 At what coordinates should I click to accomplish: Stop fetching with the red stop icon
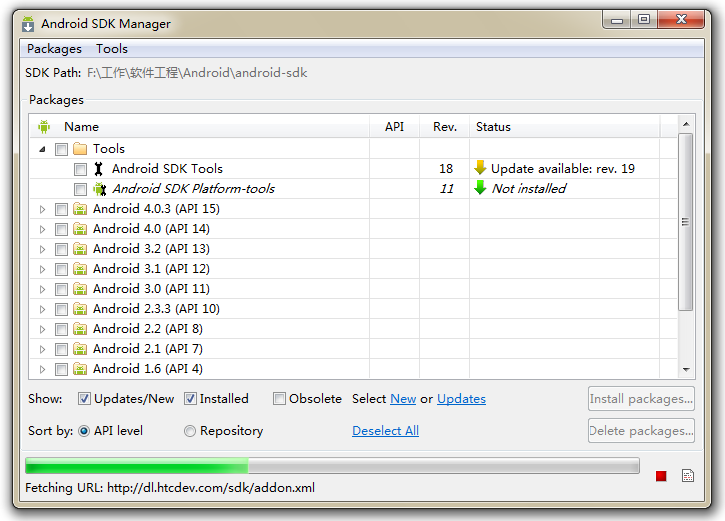pos(661,476)
